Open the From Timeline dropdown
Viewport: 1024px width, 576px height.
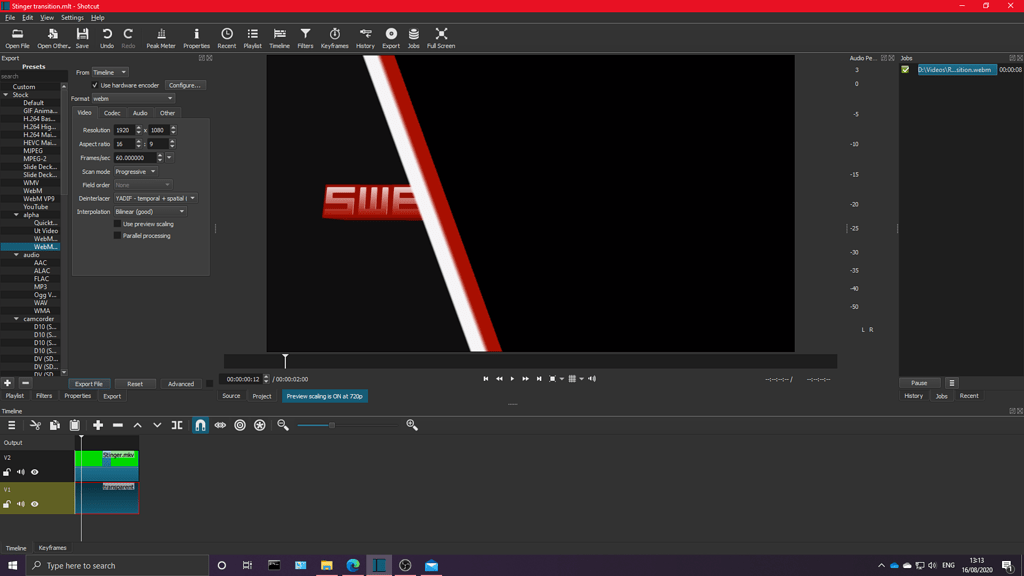110,72
